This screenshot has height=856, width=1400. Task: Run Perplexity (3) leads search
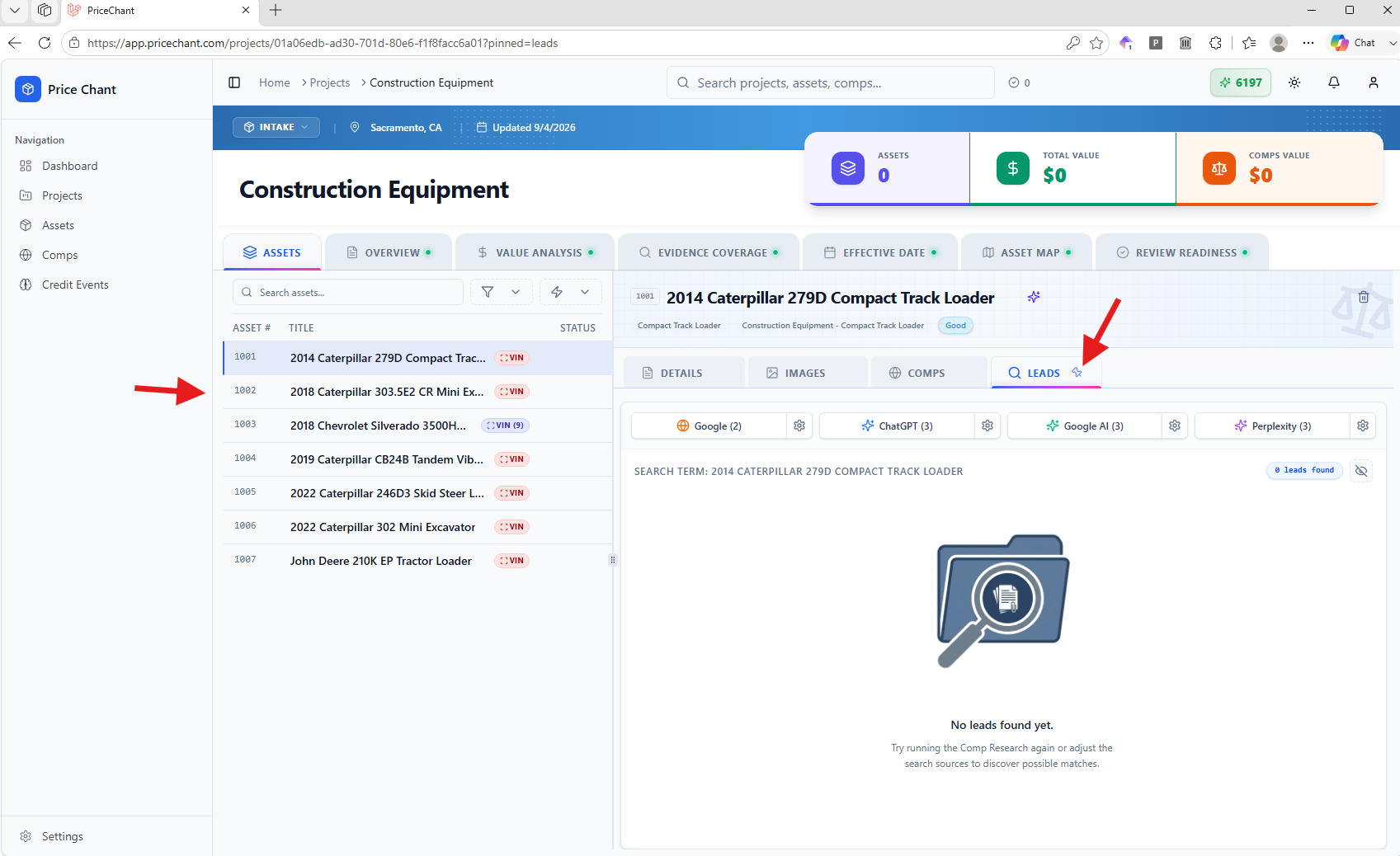[1272, 426]
